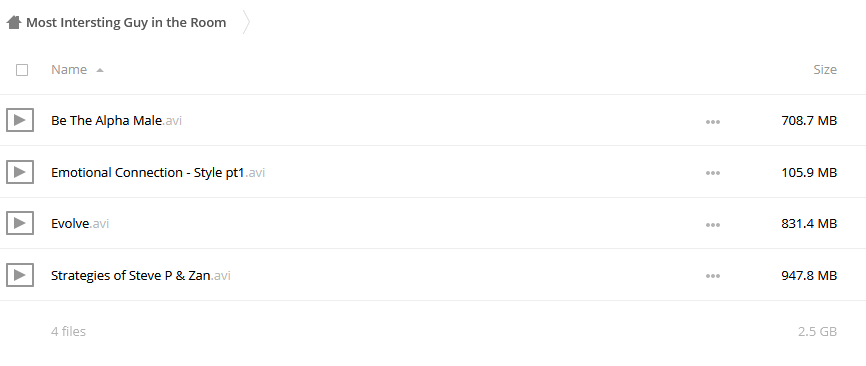This screenshot has width=866, height=366.
Task: Open the ellipsis menu for Evolve.avi
Action: tap(713, 225)
